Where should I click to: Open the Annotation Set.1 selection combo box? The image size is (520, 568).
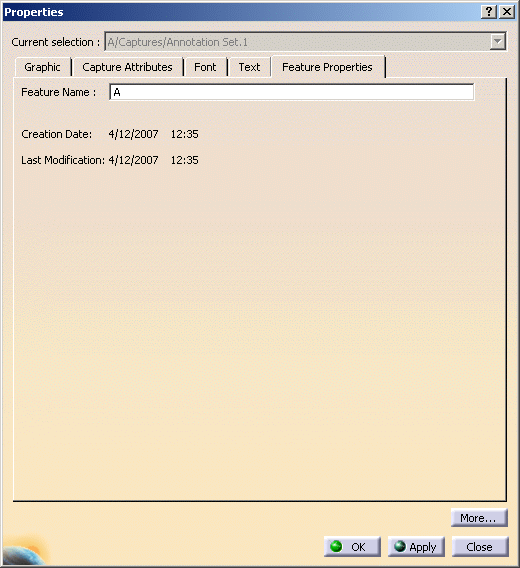305,42
